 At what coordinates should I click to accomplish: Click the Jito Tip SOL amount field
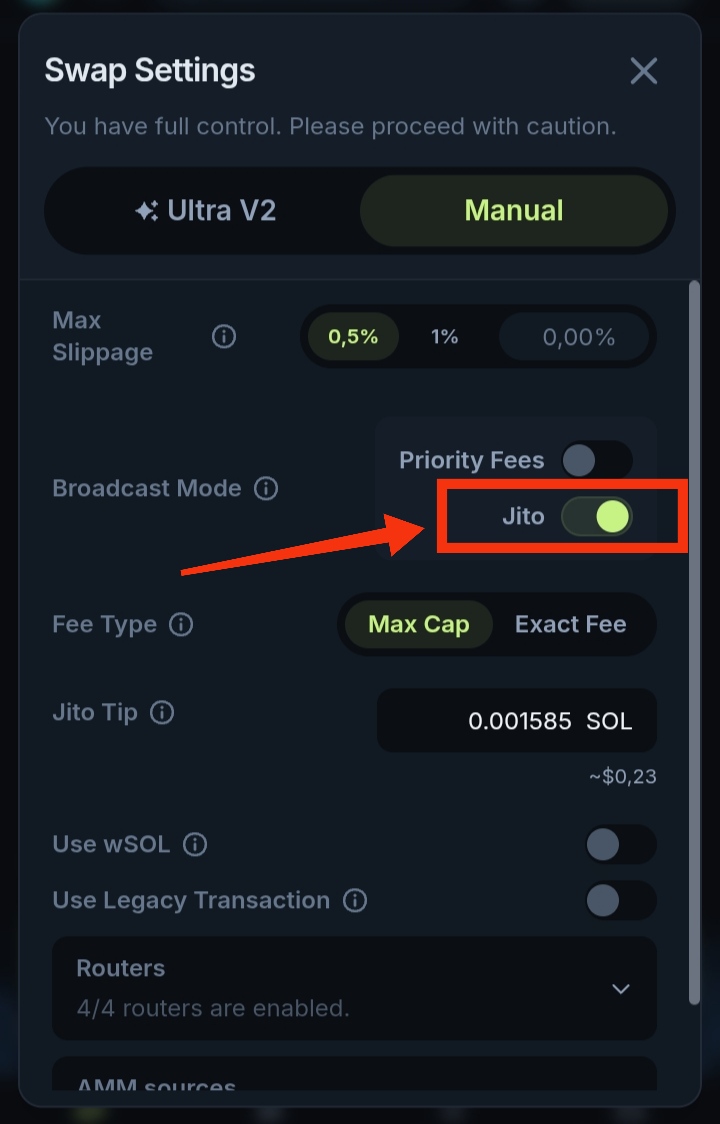click(x=516, y=721)
